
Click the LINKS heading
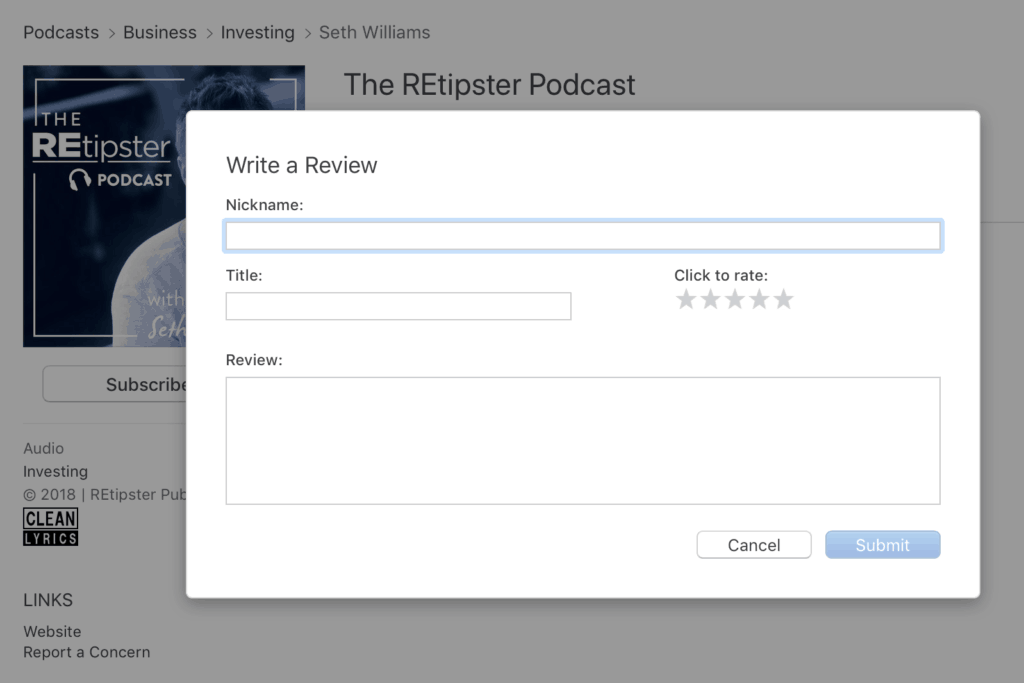(x=48, y=600)
